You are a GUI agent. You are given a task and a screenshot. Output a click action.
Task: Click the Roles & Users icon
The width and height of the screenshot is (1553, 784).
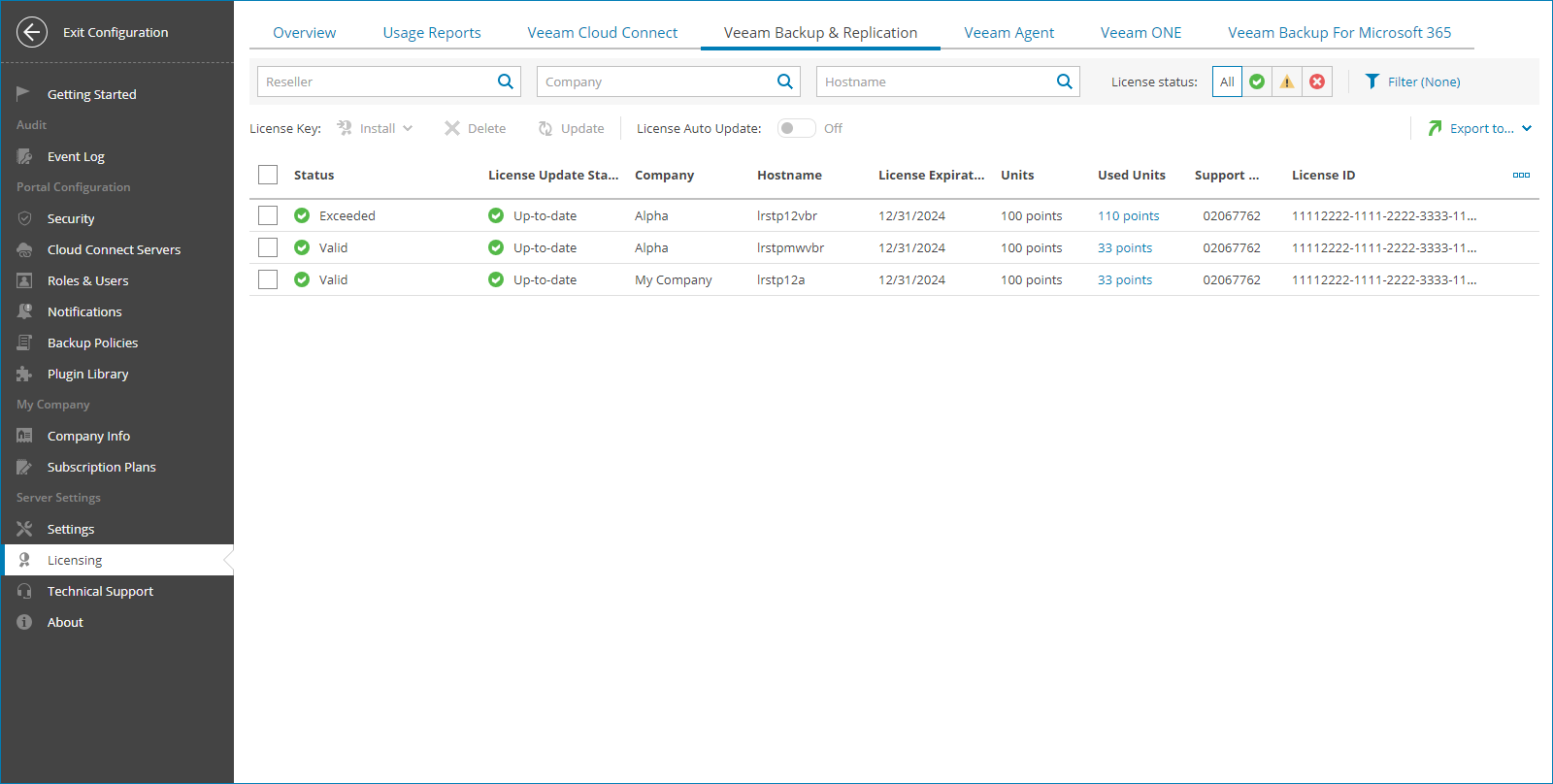click(x=24, y=280)
